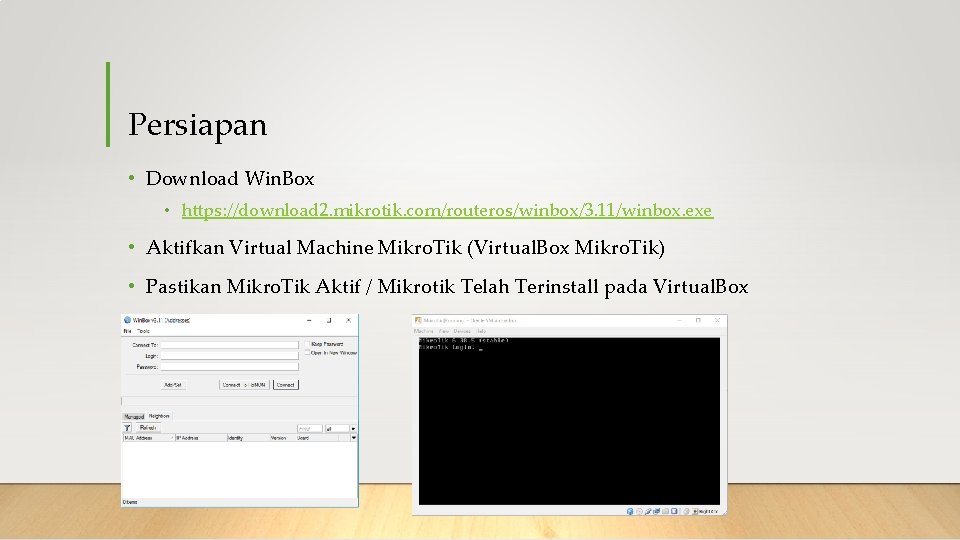Click the Right Ctrl host key label
The image size is (960, 540).
(x=708, y=511)
